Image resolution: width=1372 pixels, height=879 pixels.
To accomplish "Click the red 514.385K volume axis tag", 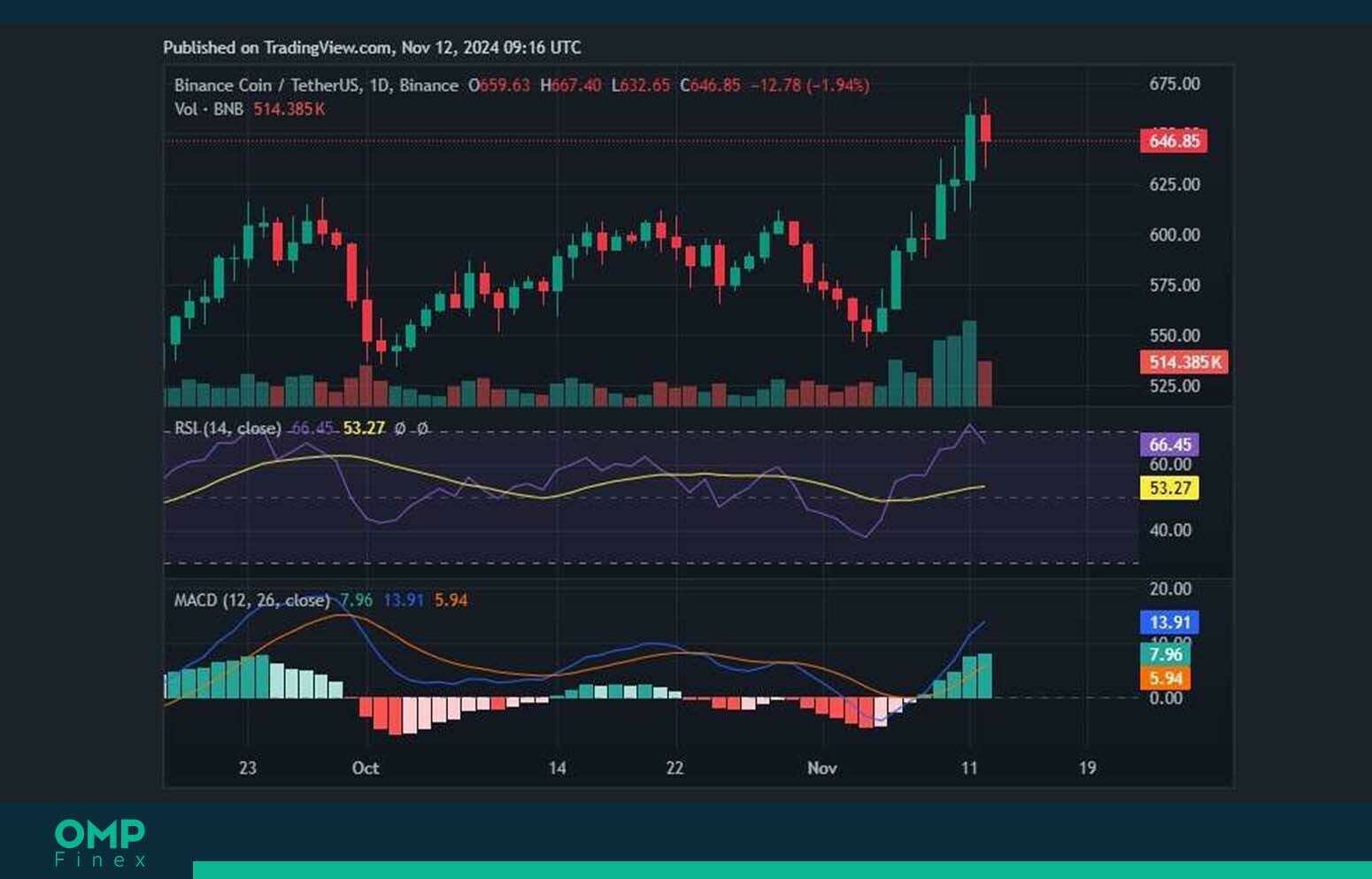I will pyautogui.click(x=1183, y=362).
